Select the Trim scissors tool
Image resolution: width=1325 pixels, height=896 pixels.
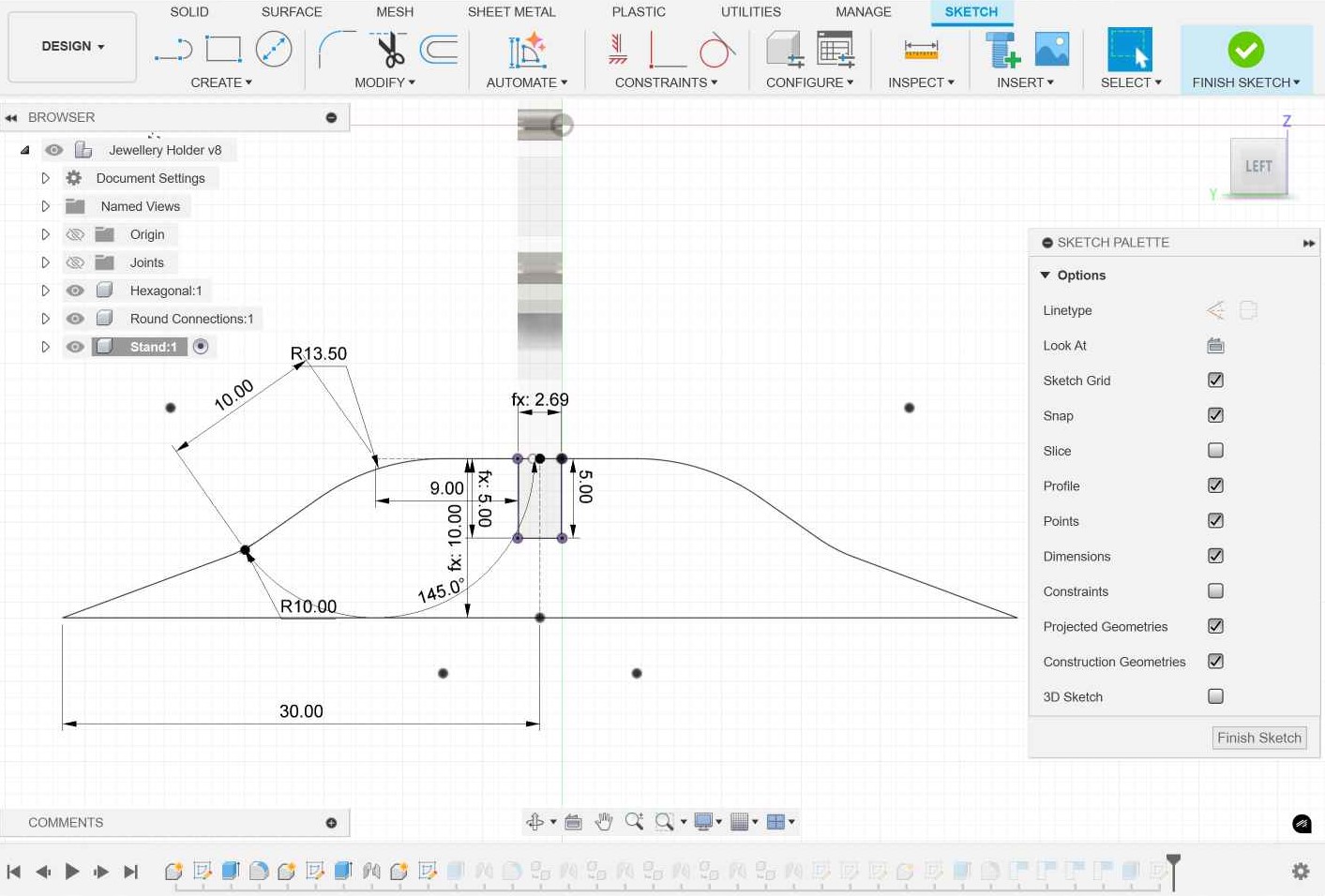(x=388, y=49)
